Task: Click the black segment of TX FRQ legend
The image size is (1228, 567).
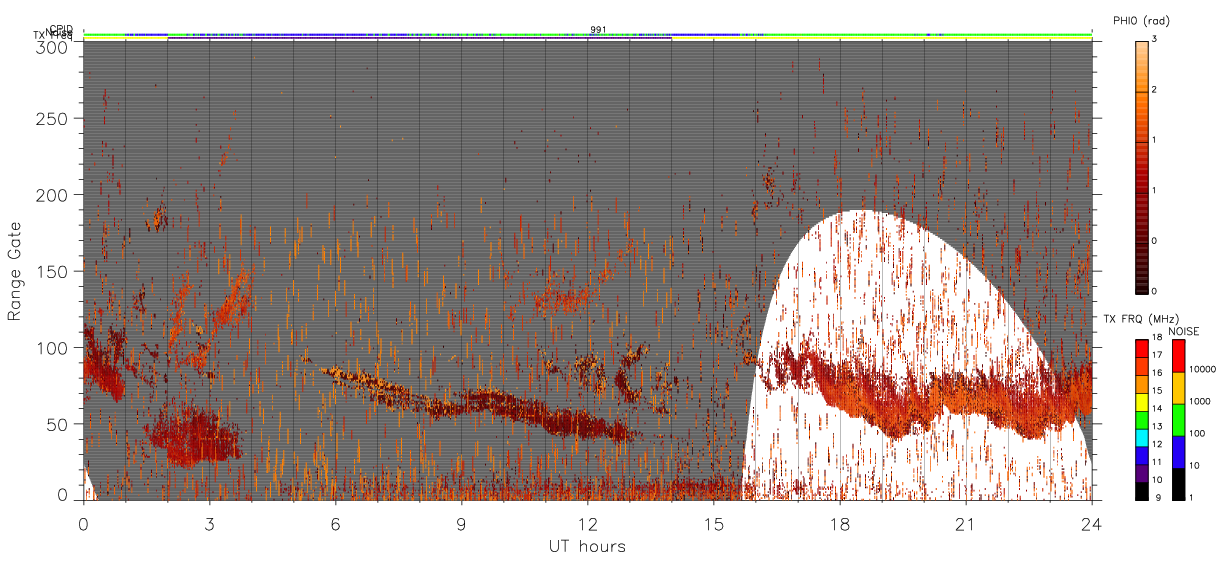Action: pyautogui.click(x=1142, y=491)
